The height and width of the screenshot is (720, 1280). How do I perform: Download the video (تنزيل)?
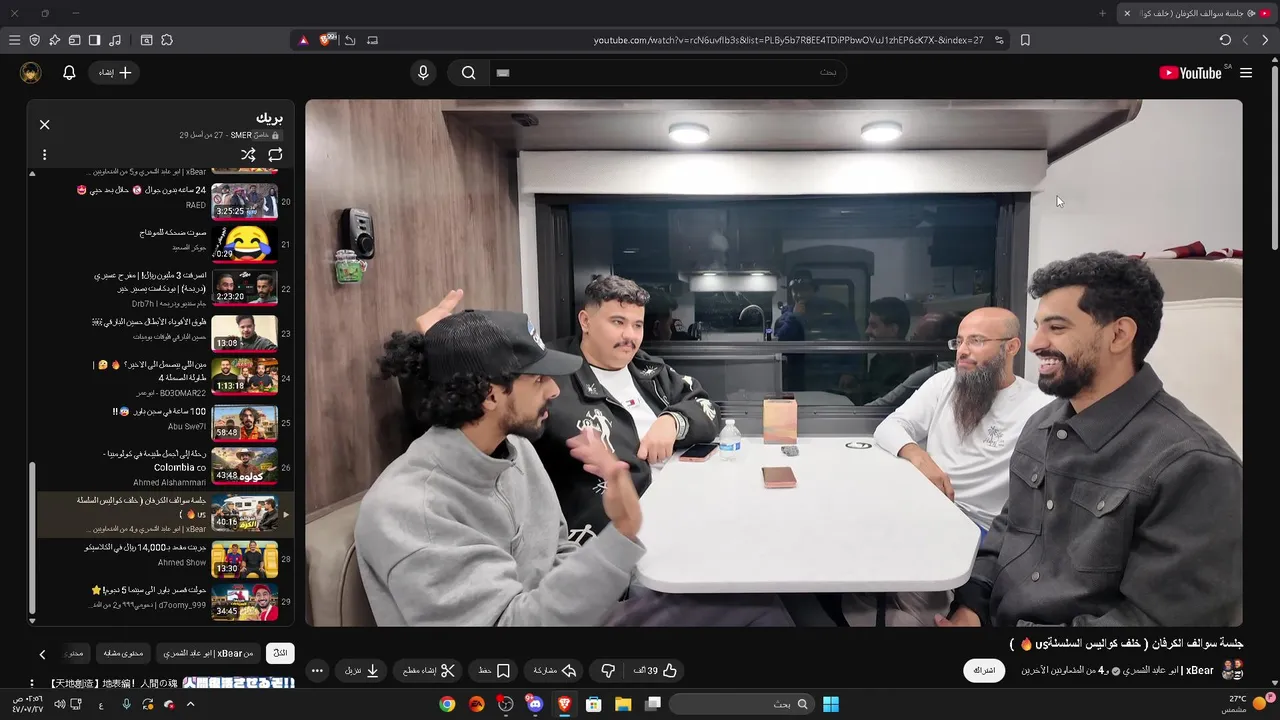tap(363, 671)
